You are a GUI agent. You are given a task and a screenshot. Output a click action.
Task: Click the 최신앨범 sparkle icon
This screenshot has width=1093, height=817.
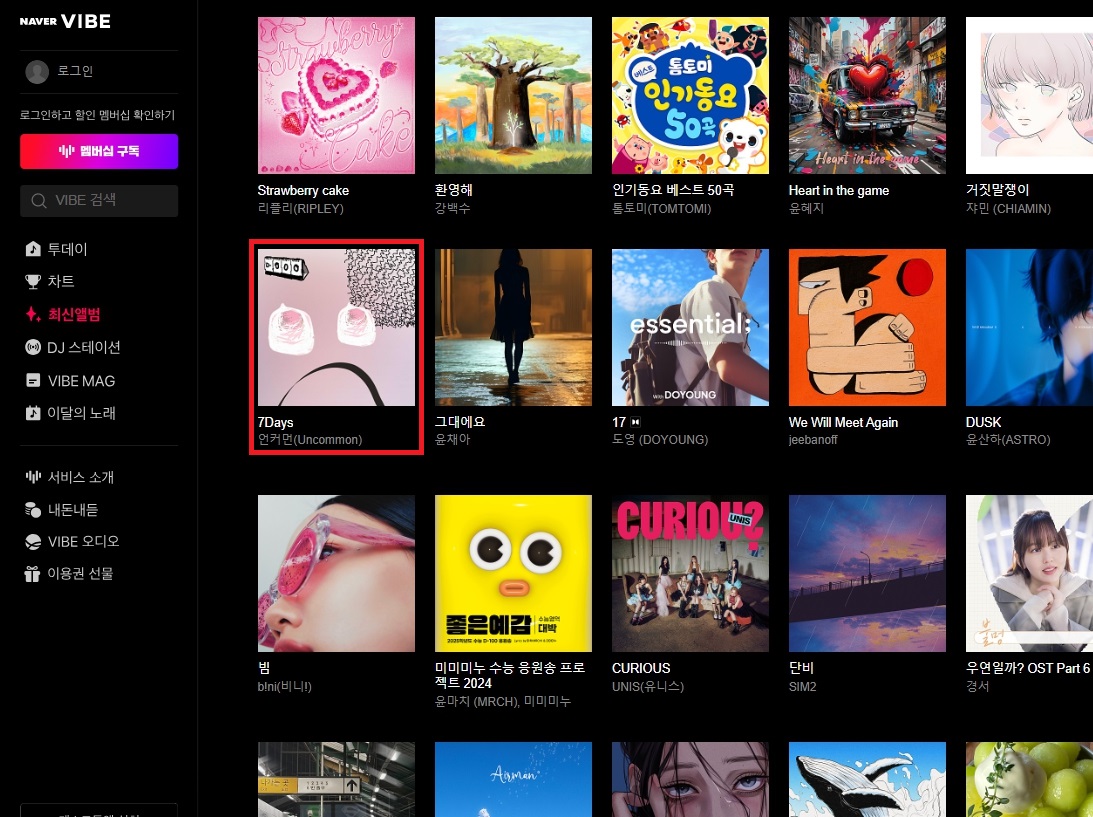point(33,314)
